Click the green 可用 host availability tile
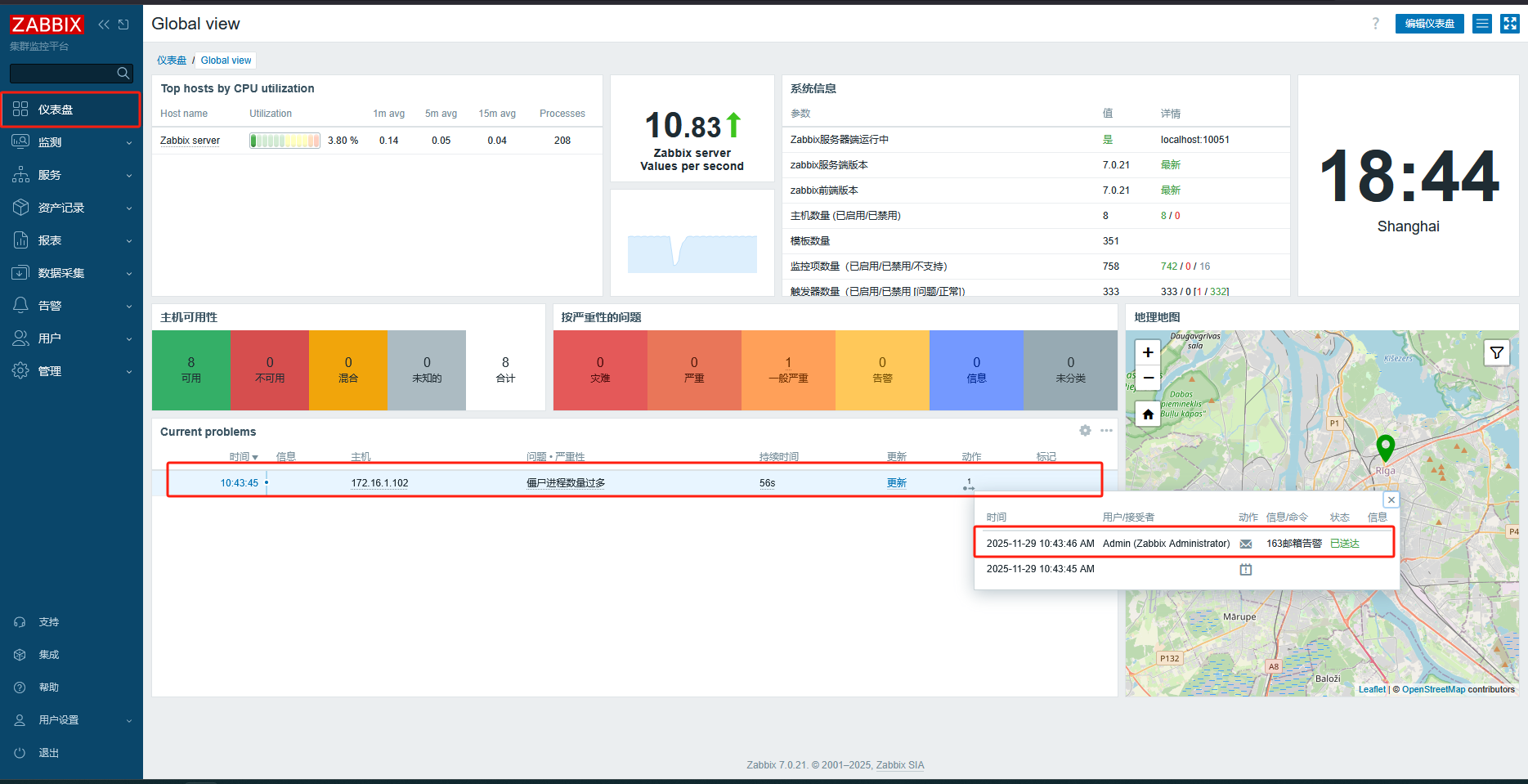Screen dimensions: 1528x784 coord(191,370)
